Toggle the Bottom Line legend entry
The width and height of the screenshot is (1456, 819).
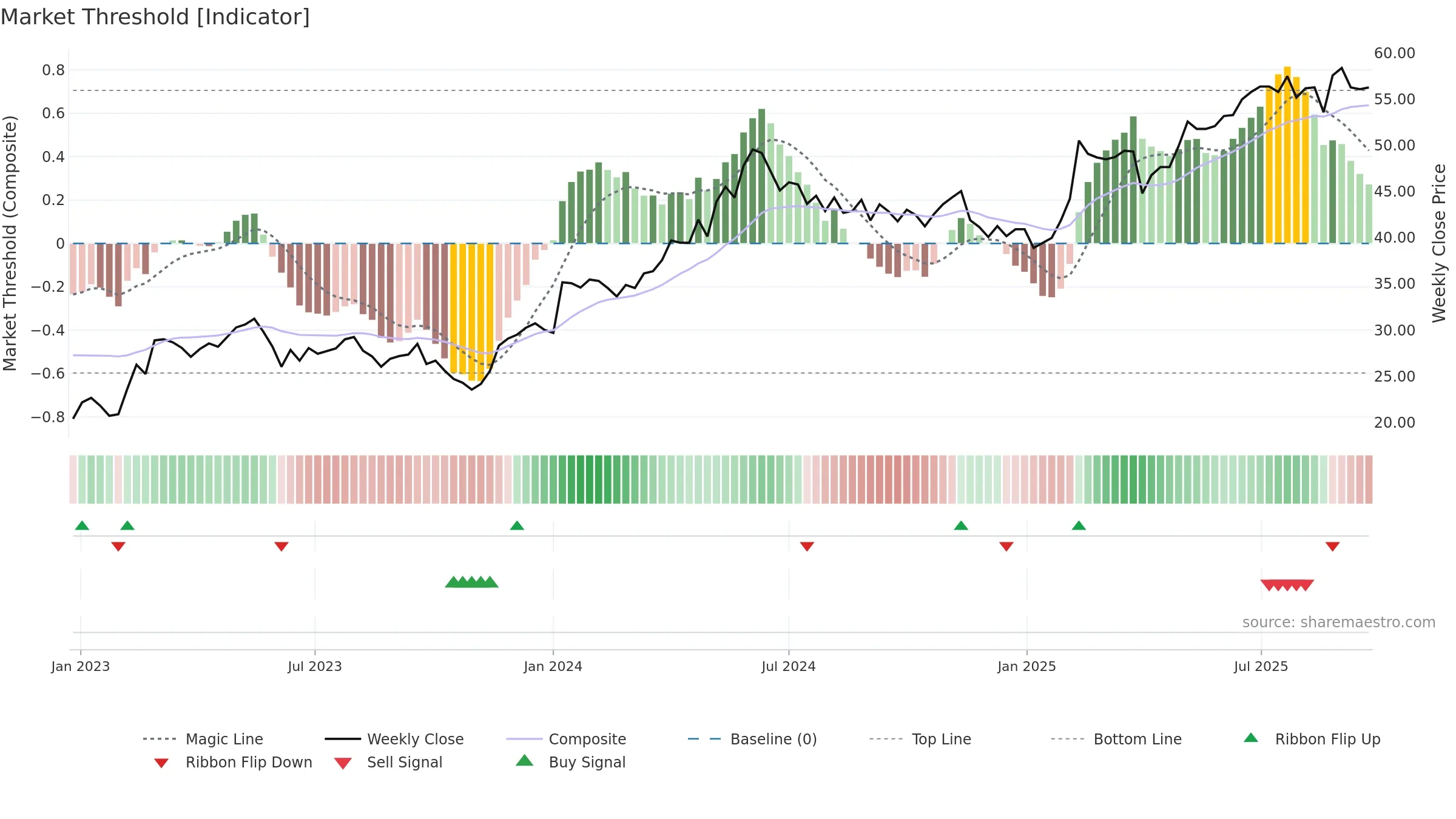[x=1116, y=739]
